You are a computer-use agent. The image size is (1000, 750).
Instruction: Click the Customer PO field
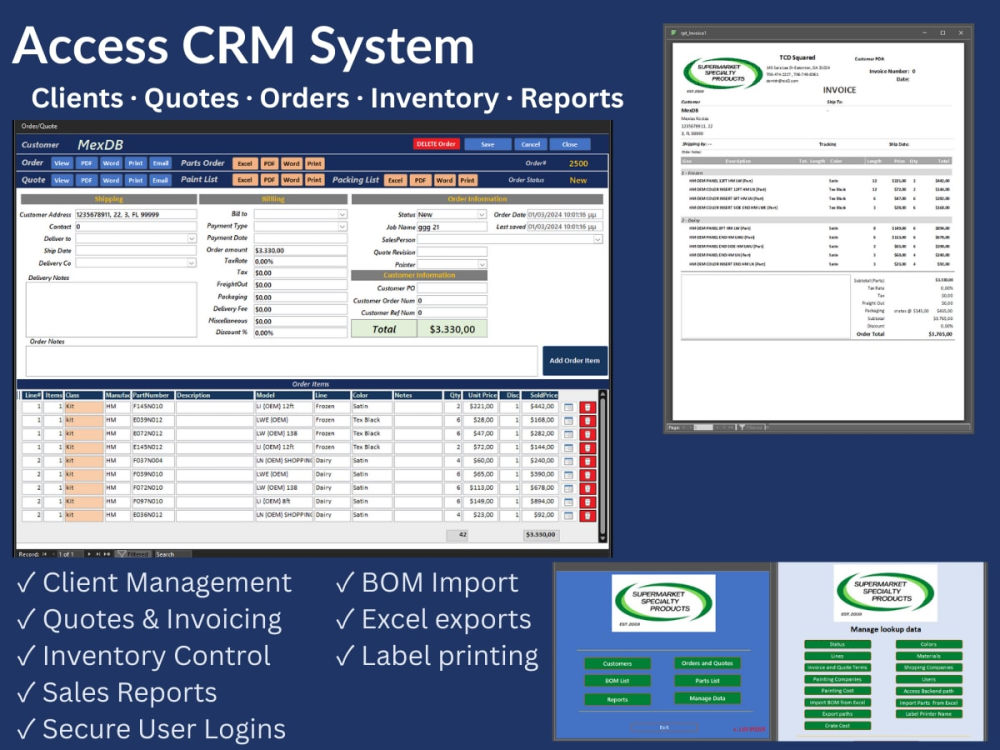[452, 288]
